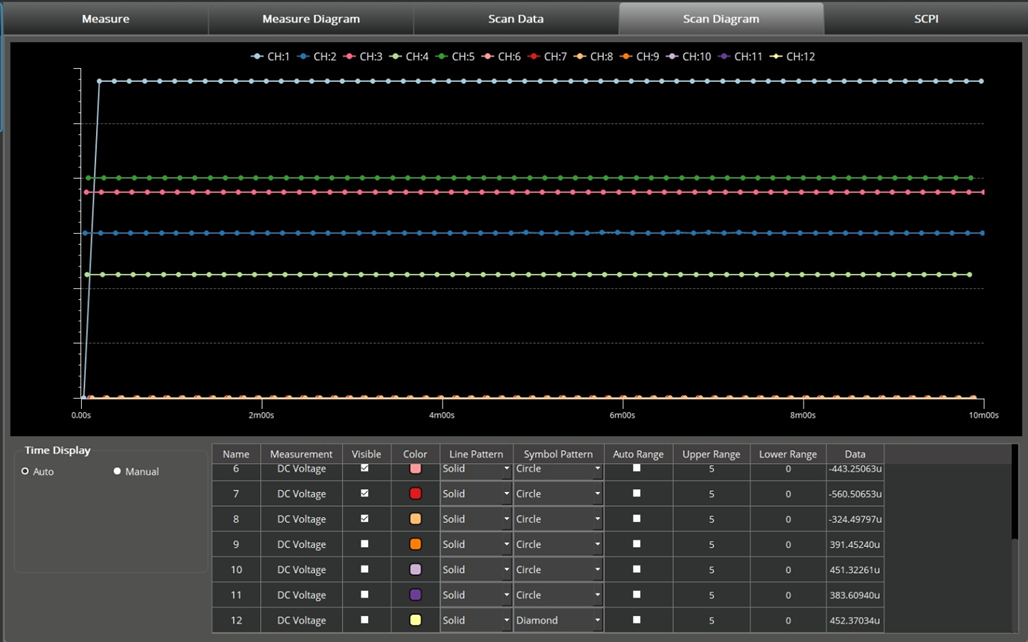This screenshot has width=1028, height=642.
Task: Enable Visible checkbox for channel 12
Action: click(x=365, y=620)
